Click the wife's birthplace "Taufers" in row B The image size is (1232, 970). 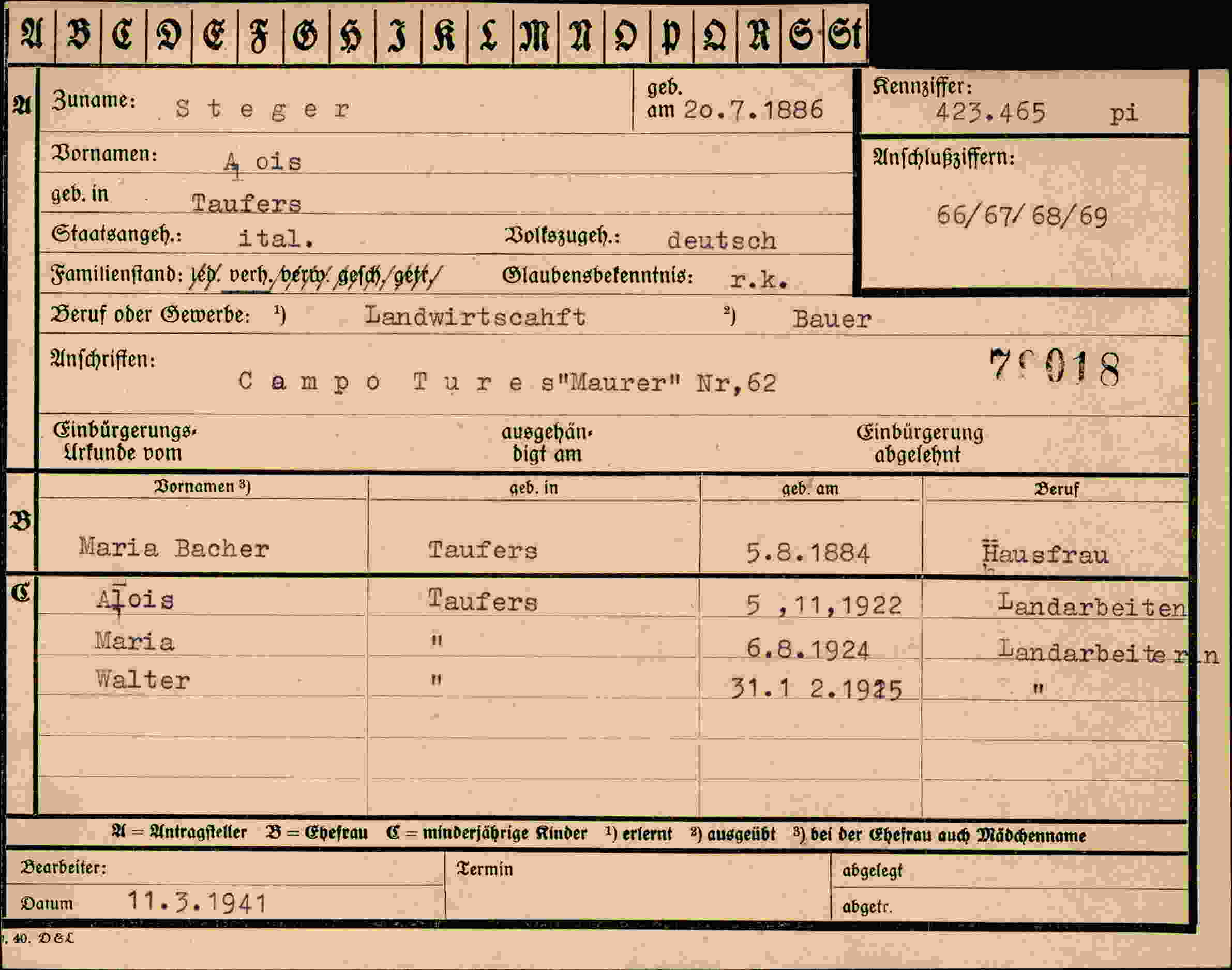(482, 550)
